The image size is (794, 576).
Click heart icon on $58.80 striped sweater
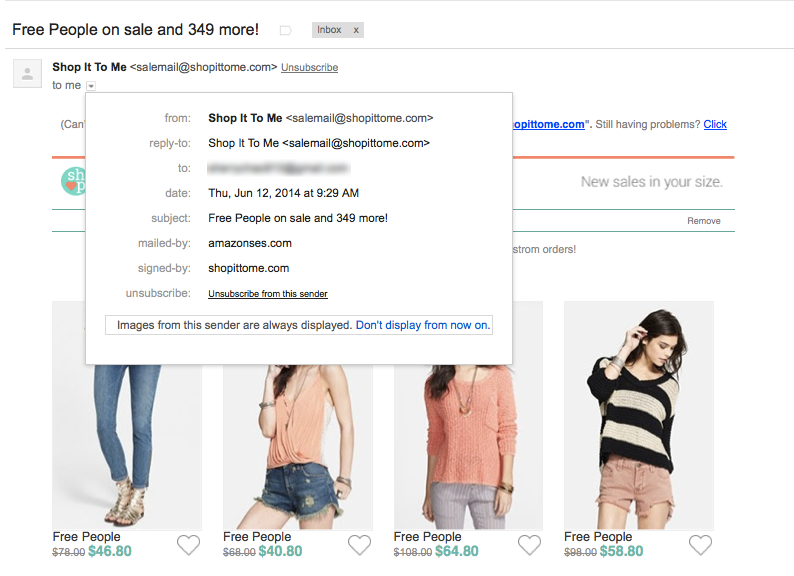pyautogui.click(x=700, y=545)
